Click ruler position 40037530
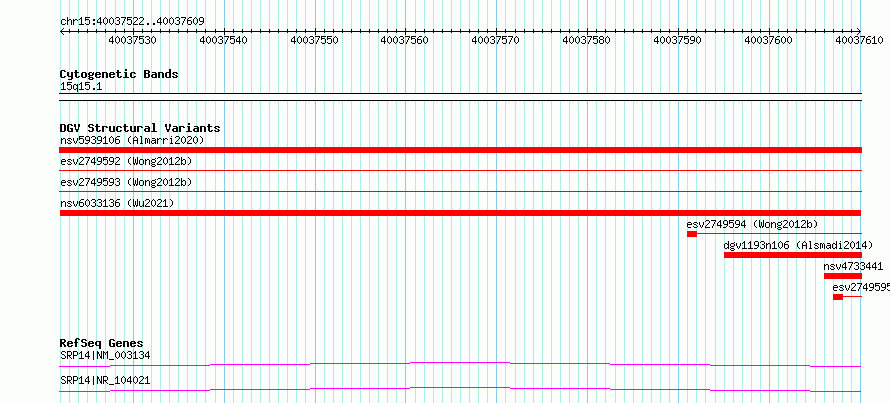Image resolution: width=890 pixels, height=403 pixels. 132,40
